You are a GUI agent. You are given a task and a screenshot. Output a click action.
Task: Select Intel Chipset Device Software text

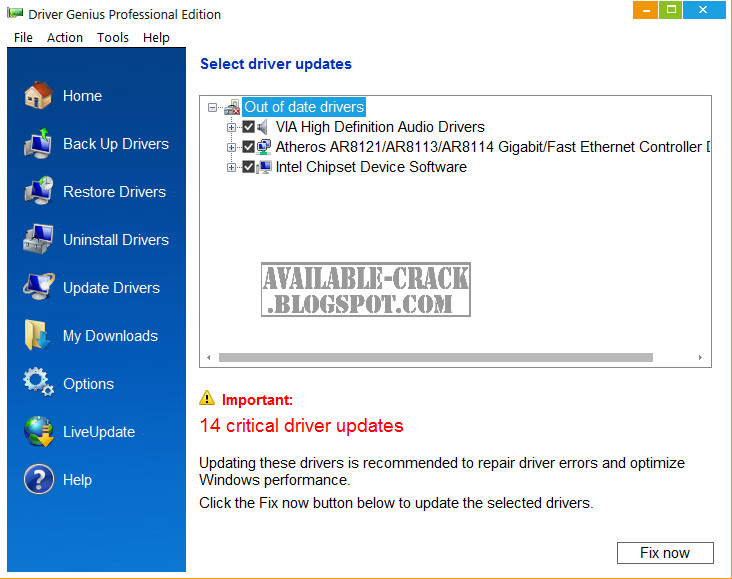(371, 167)
